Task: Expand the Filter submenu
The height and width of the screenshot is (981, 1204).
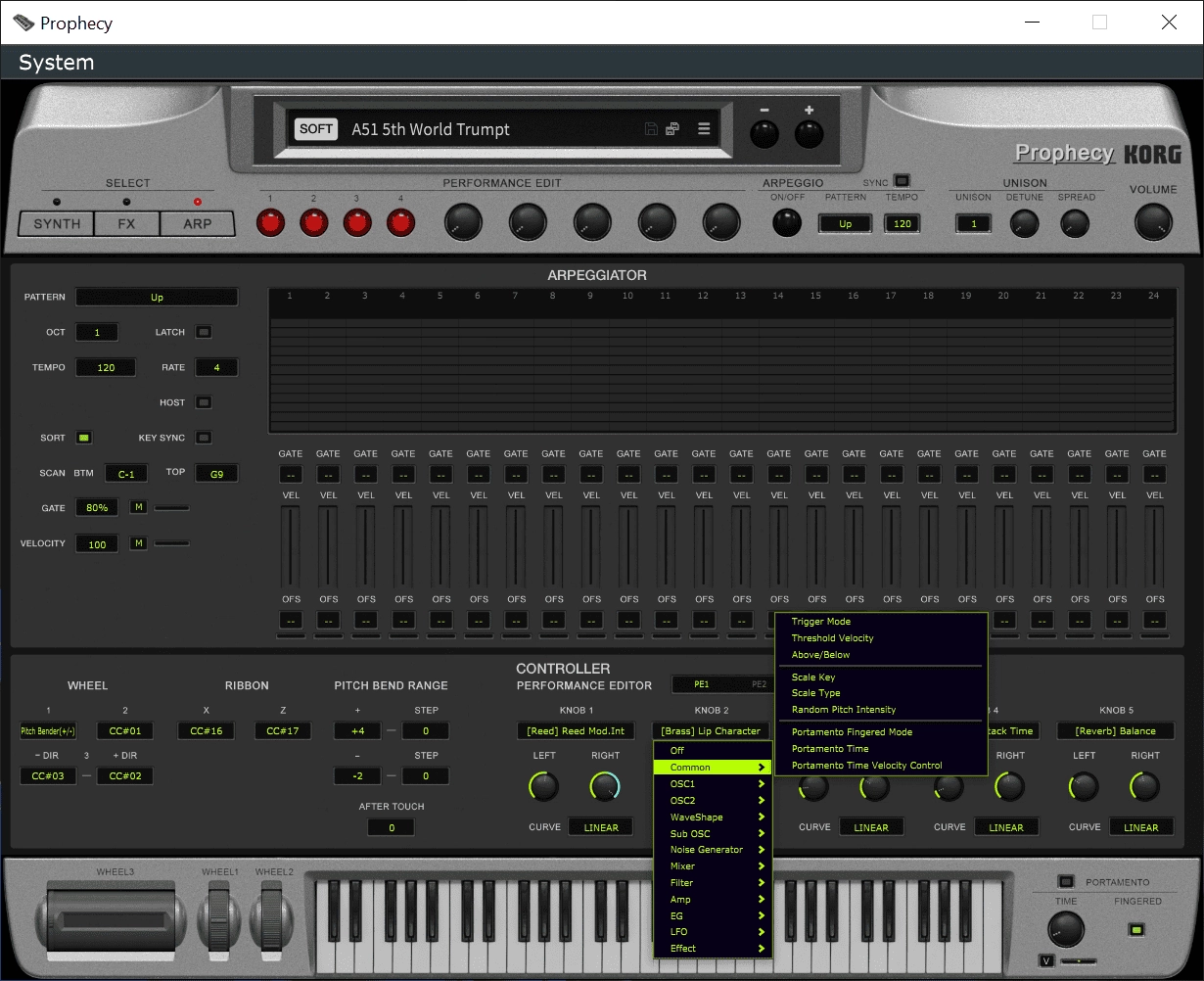Action: coord(713,882)
